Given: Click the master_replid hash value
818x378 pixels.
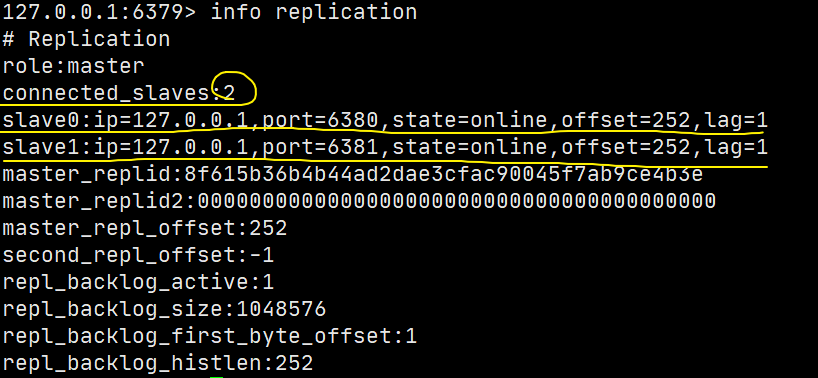Looking at the screenshot, I should (443, 175).
